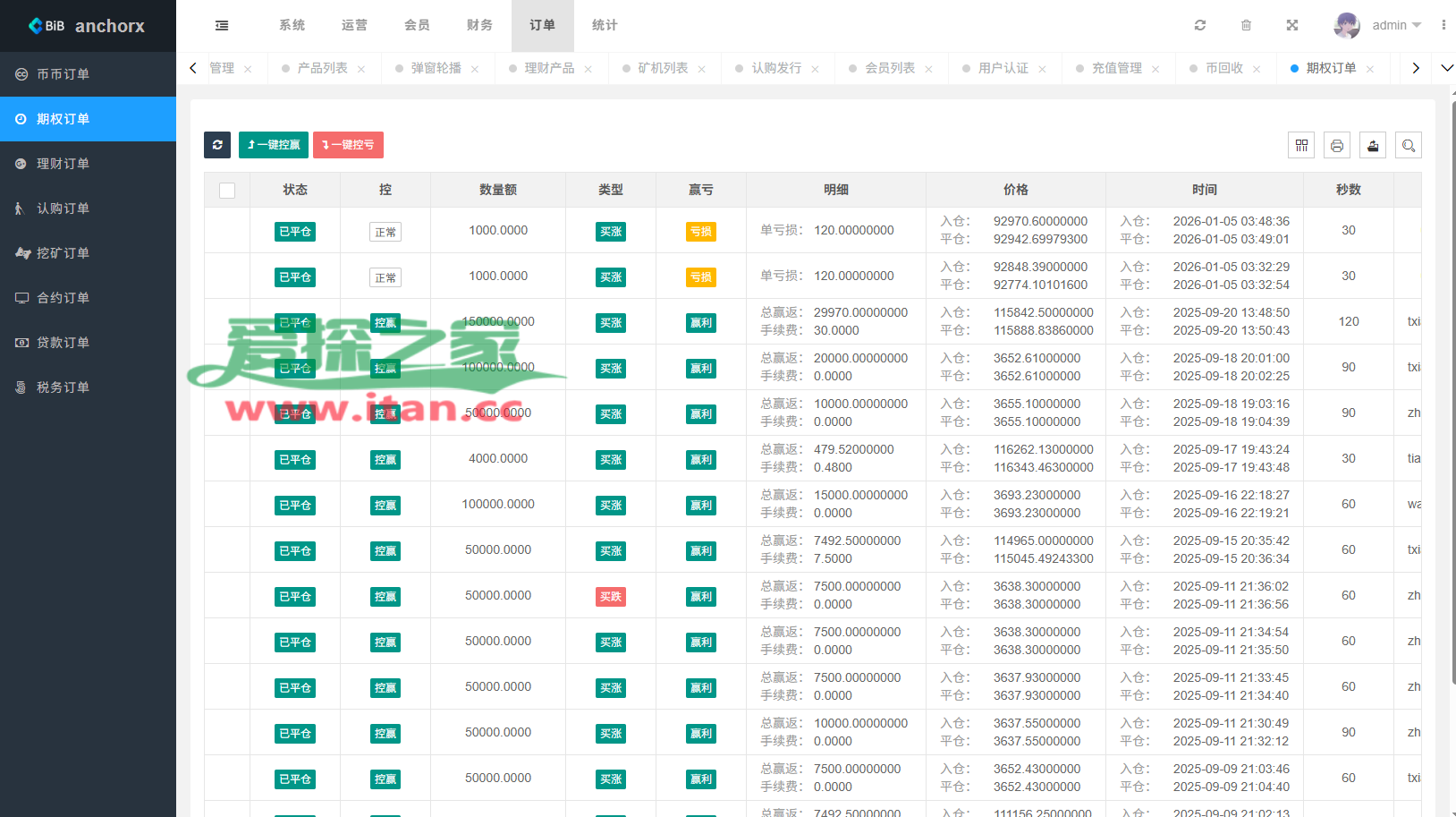
Task: Click the refresh icon in top header
Action: click(1200, 25)
